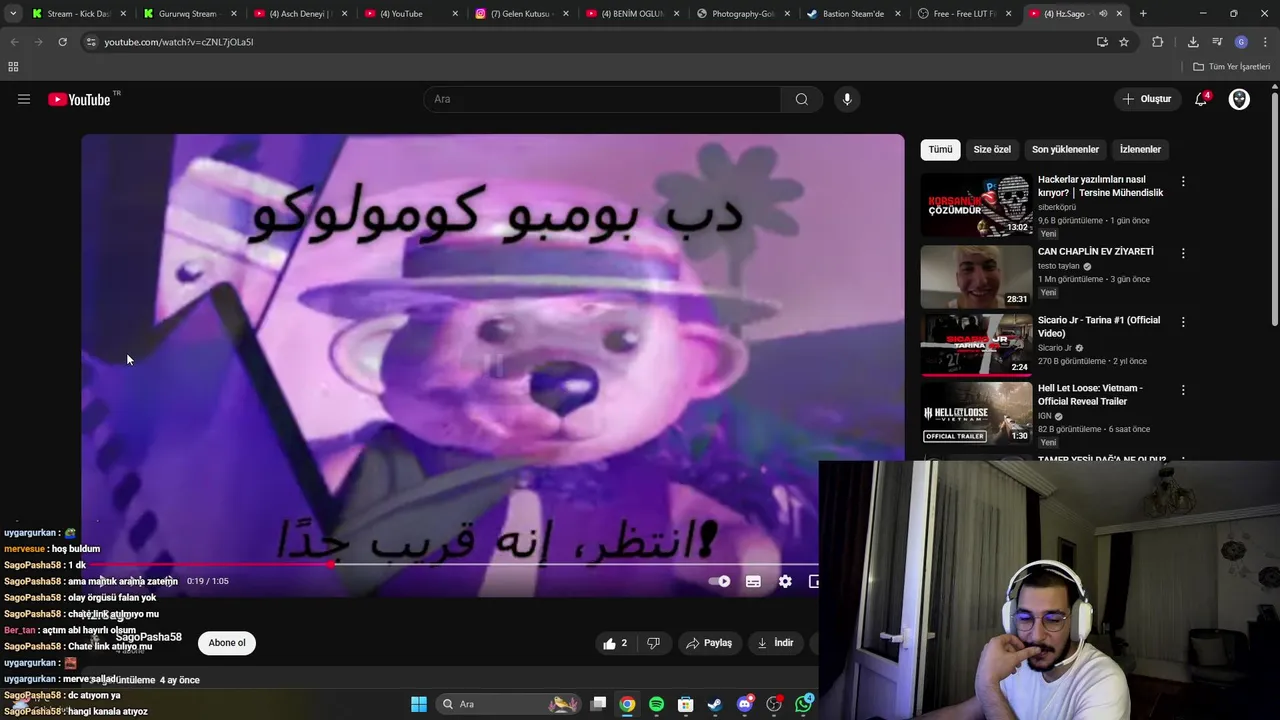View site information icon in the address bar
This screenshot has height=720, width=1280.
(91, 42)
